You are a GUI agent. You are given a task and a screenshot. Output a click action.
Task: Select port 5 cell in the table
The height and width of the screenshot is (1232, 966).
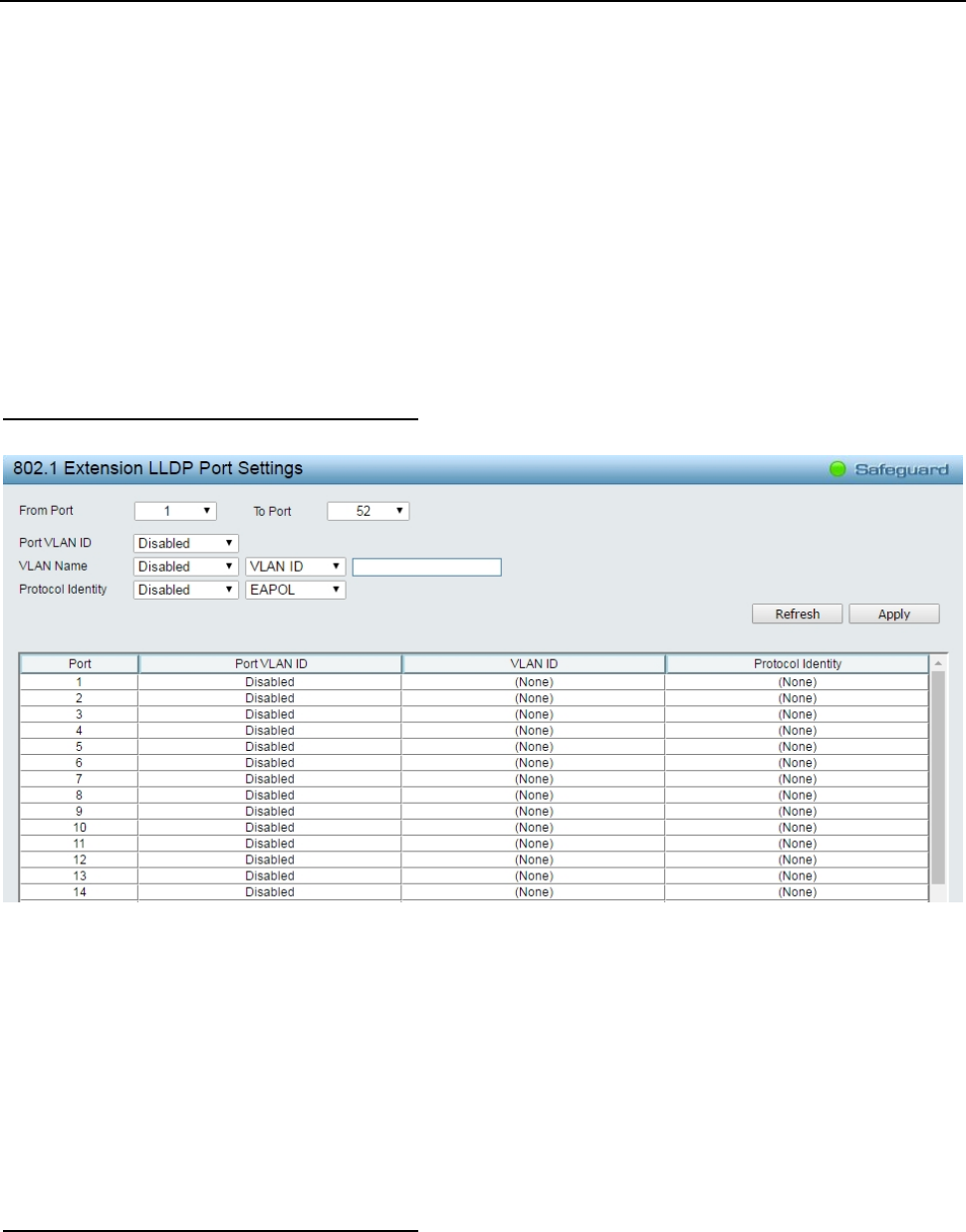(80, 747)
